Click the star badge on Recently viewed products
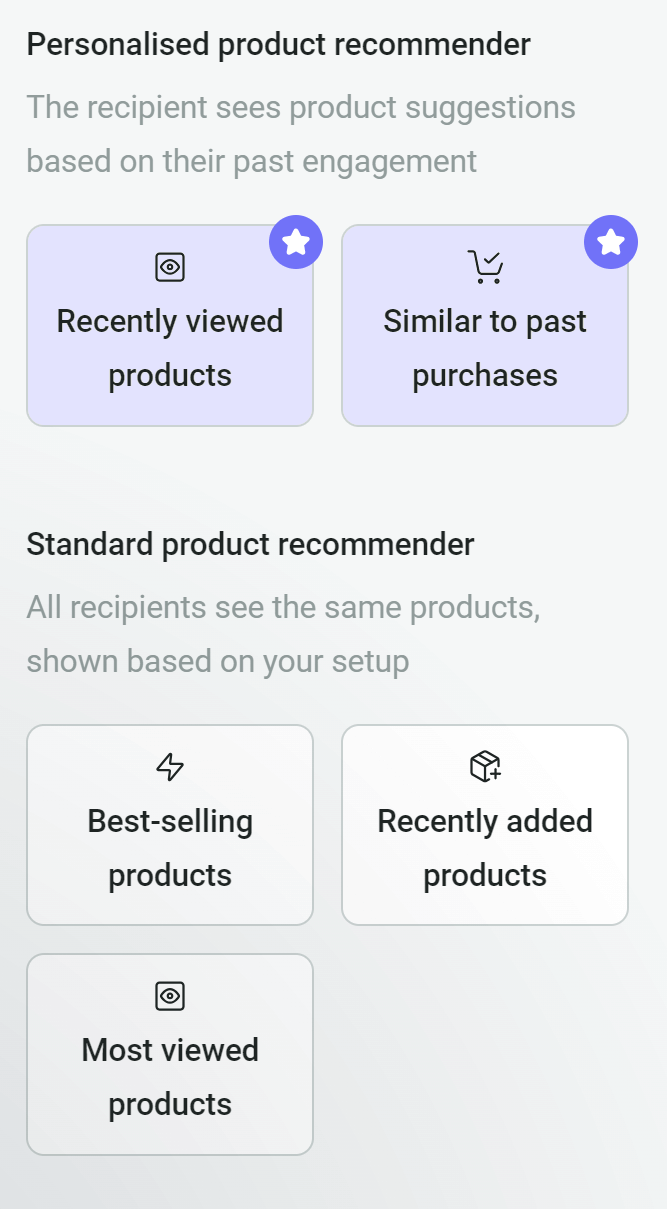 pos(296,241)
